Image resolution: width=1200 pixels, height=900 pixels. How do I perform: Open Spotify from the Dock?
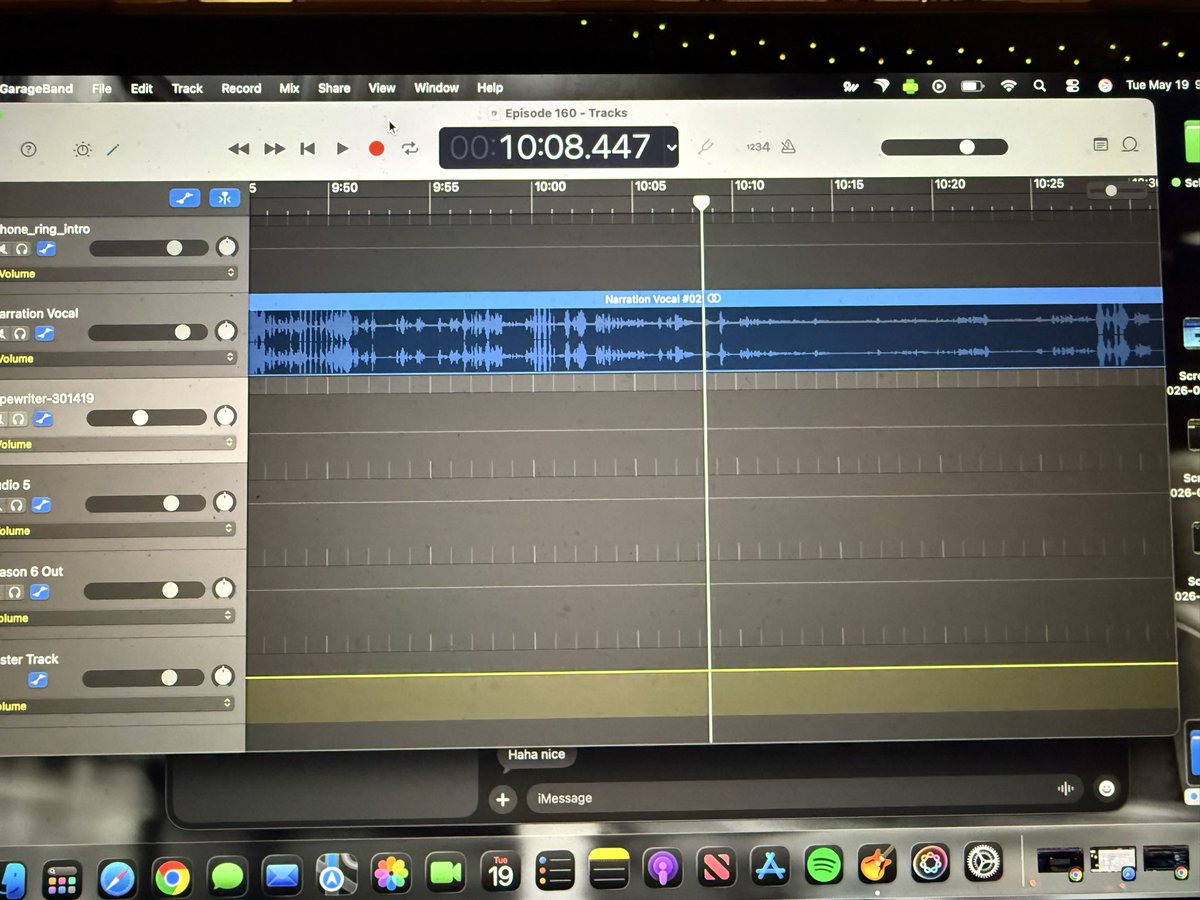tap(823, 865)
